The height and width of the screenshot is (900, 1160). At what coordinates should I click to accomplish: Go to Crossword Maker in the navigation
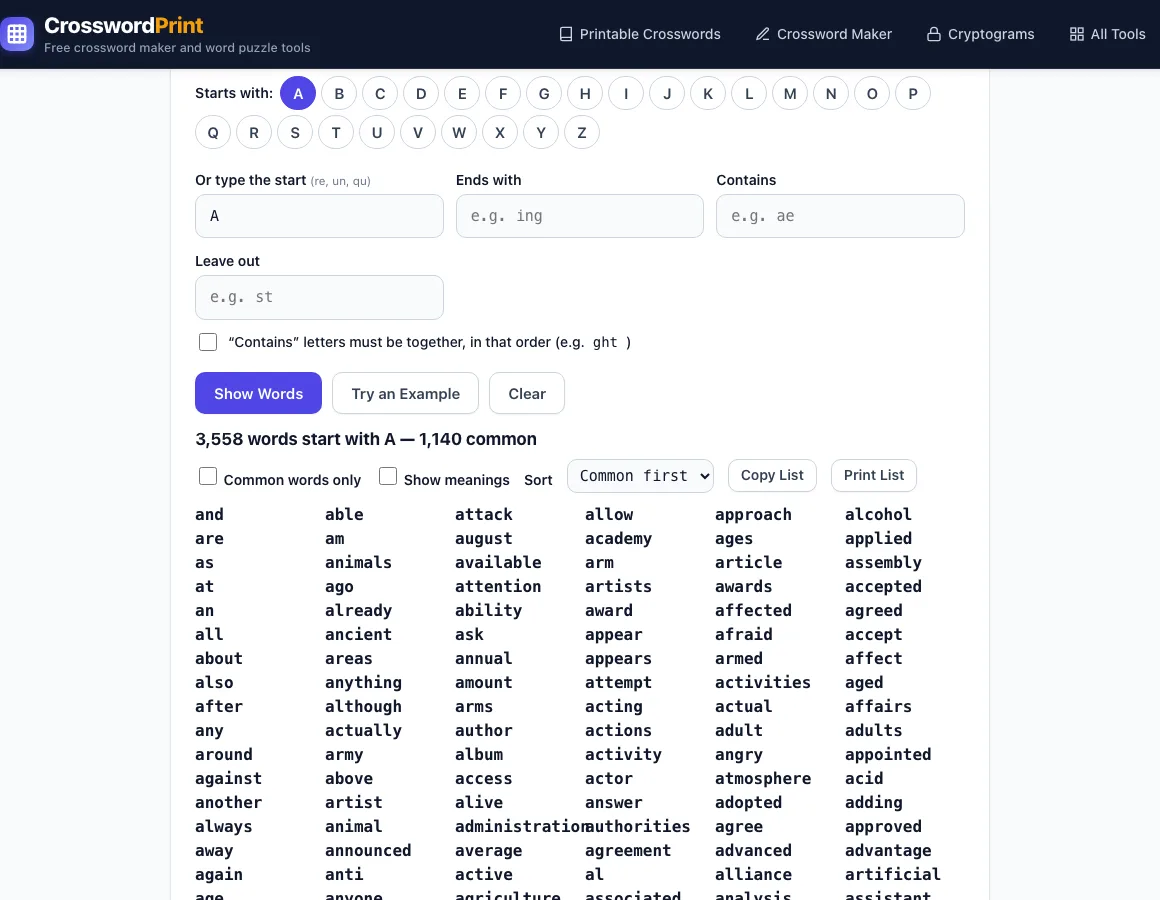coord(824,34)
